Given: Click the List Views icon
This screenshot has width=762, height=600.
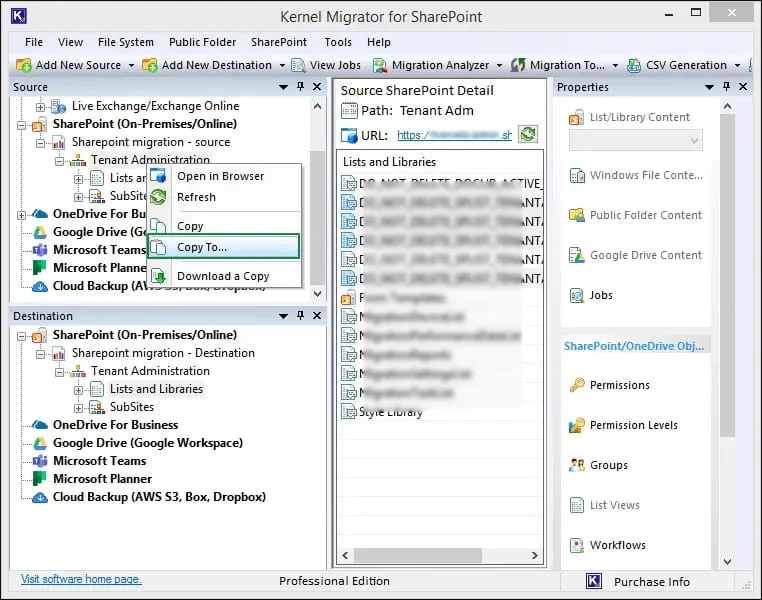Looking at the screenshot, I should coord(577,505).
